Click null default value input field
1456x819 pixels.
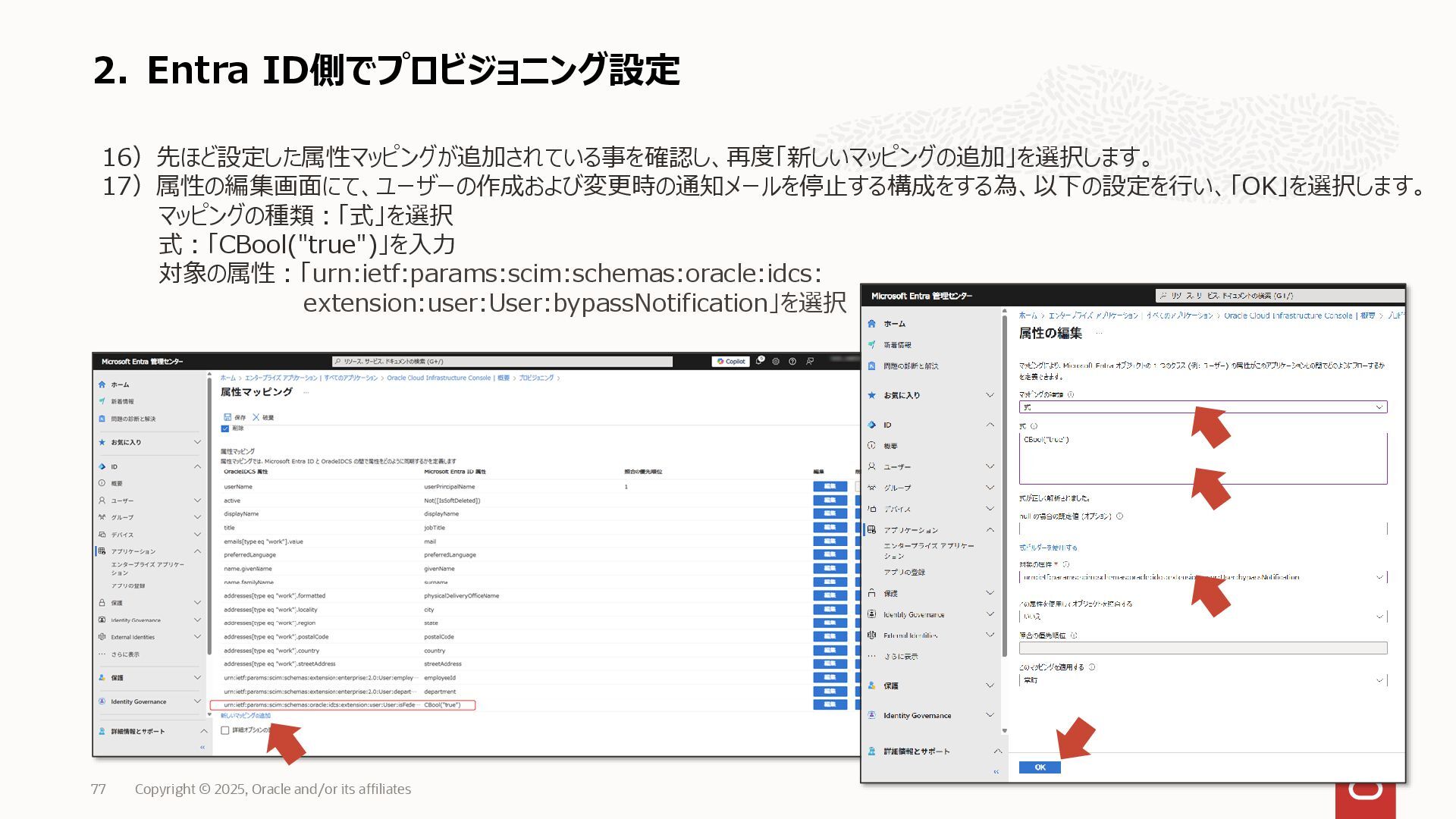[x=1203, y=529]
